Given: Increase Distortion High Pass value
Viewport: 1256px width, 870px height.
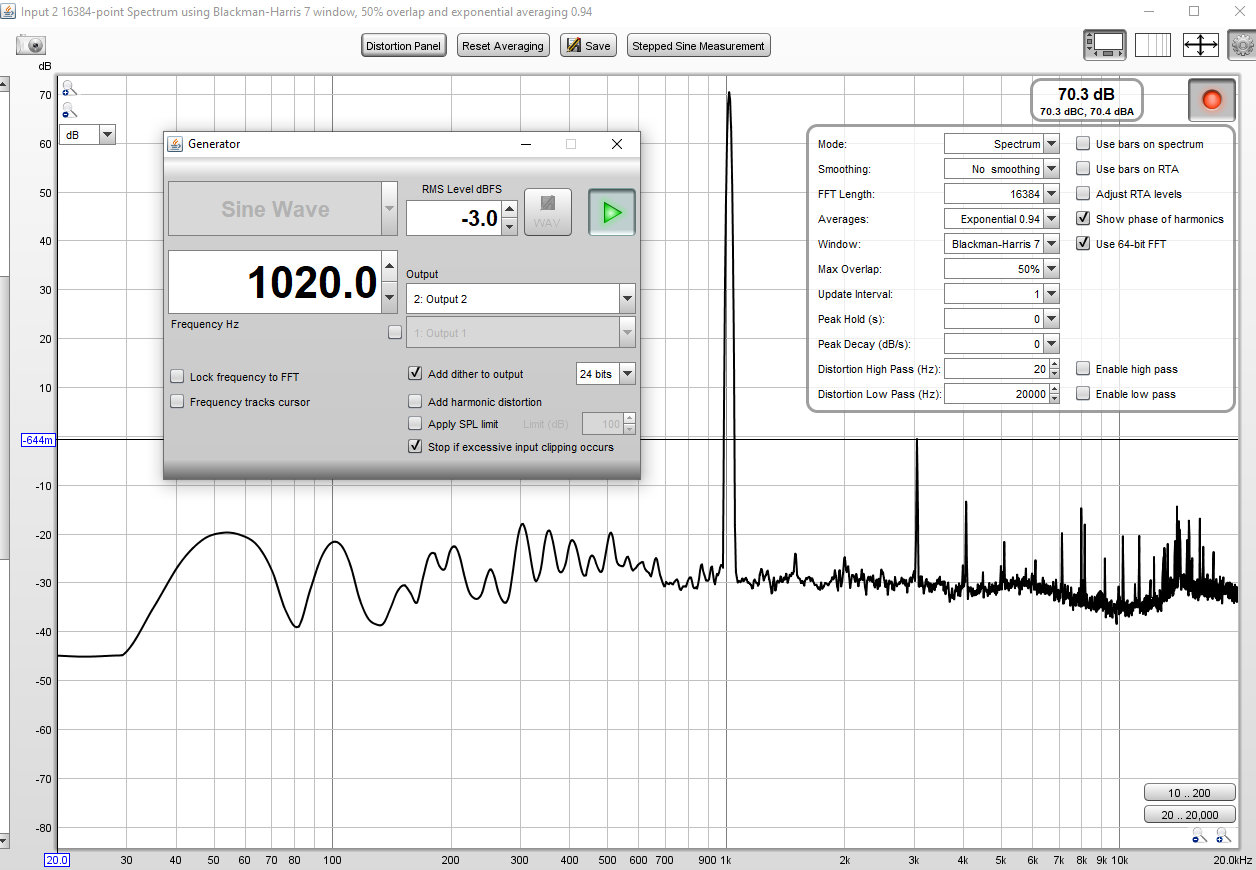Looking at the screenshot, I should pyautogui.click(x=1052, y=365).
